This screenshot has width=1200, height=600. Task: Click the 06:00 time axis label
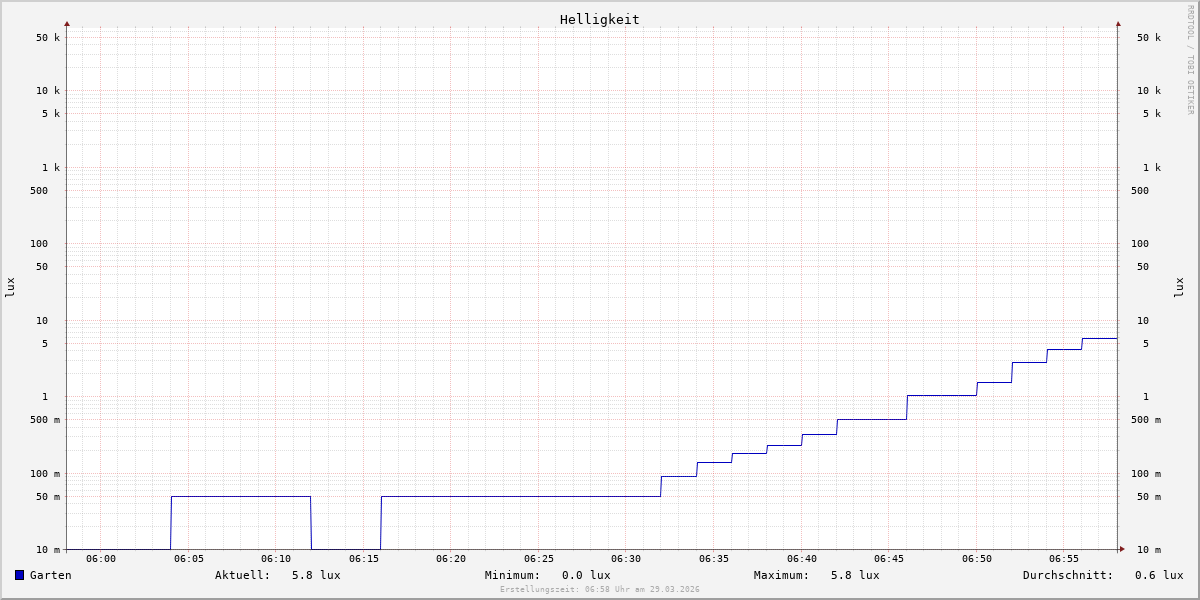(101, 559)
